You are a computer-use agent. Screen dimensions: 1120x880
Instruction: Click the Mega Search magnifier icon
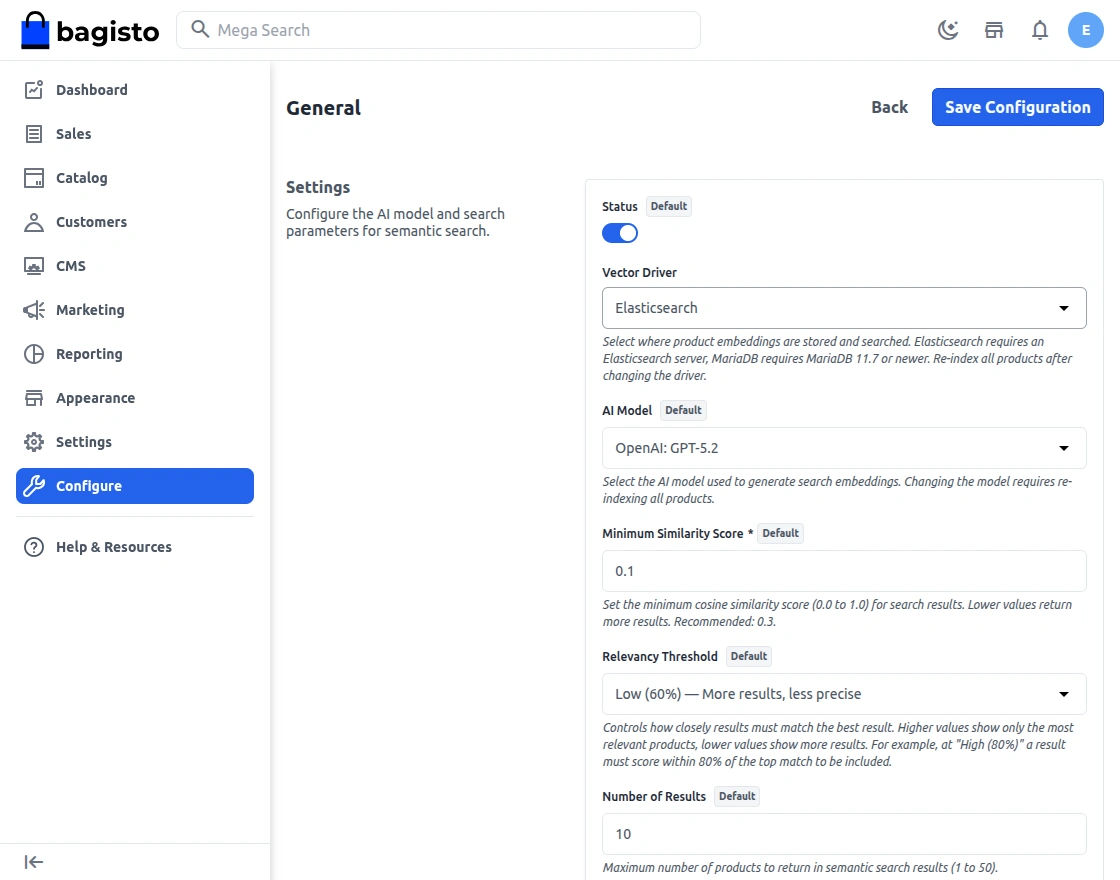pyautogui.click(x=200, y=29)
